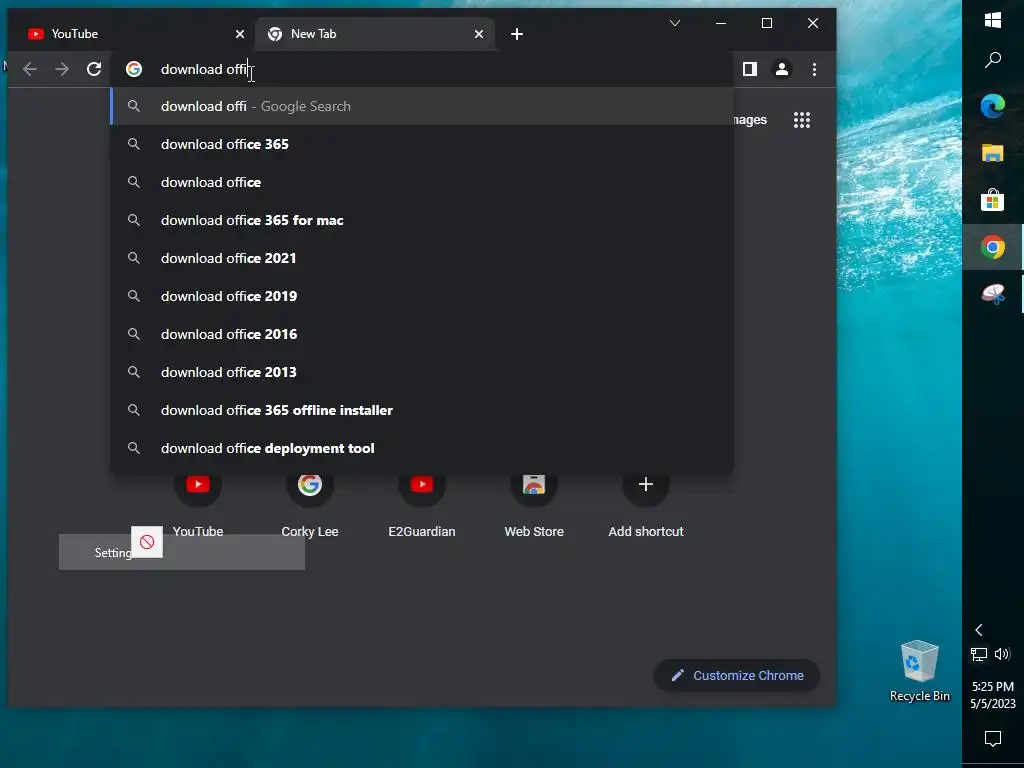This screenshot has width=1024, height=768.
Task: Launch Microsoft Edge from the taskbar
Action: coord(993,106)
